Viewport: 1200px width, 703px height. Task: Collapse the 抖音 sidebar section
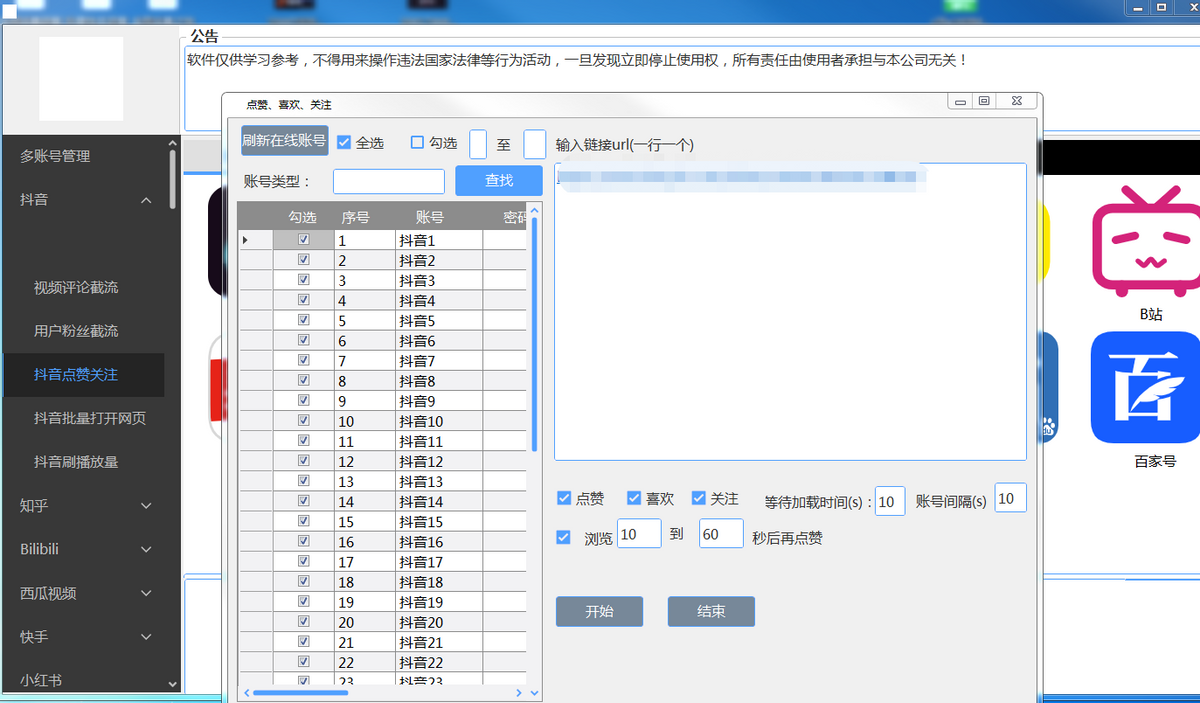pos(146,200)
